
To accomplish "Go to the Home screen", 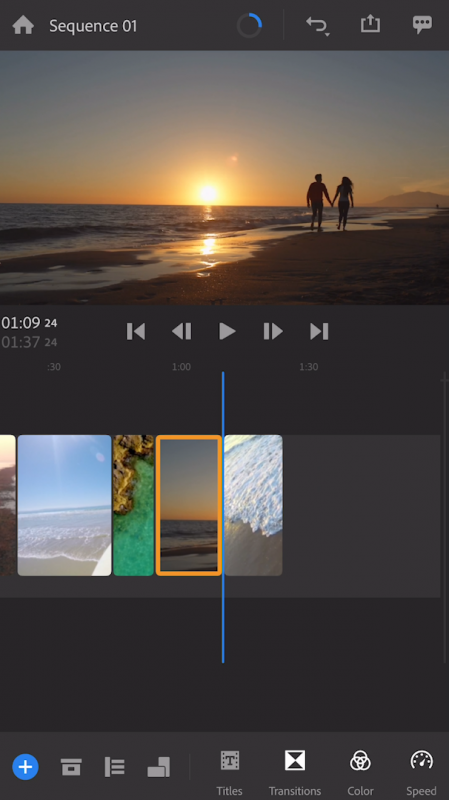I will [x=23, y=25].
